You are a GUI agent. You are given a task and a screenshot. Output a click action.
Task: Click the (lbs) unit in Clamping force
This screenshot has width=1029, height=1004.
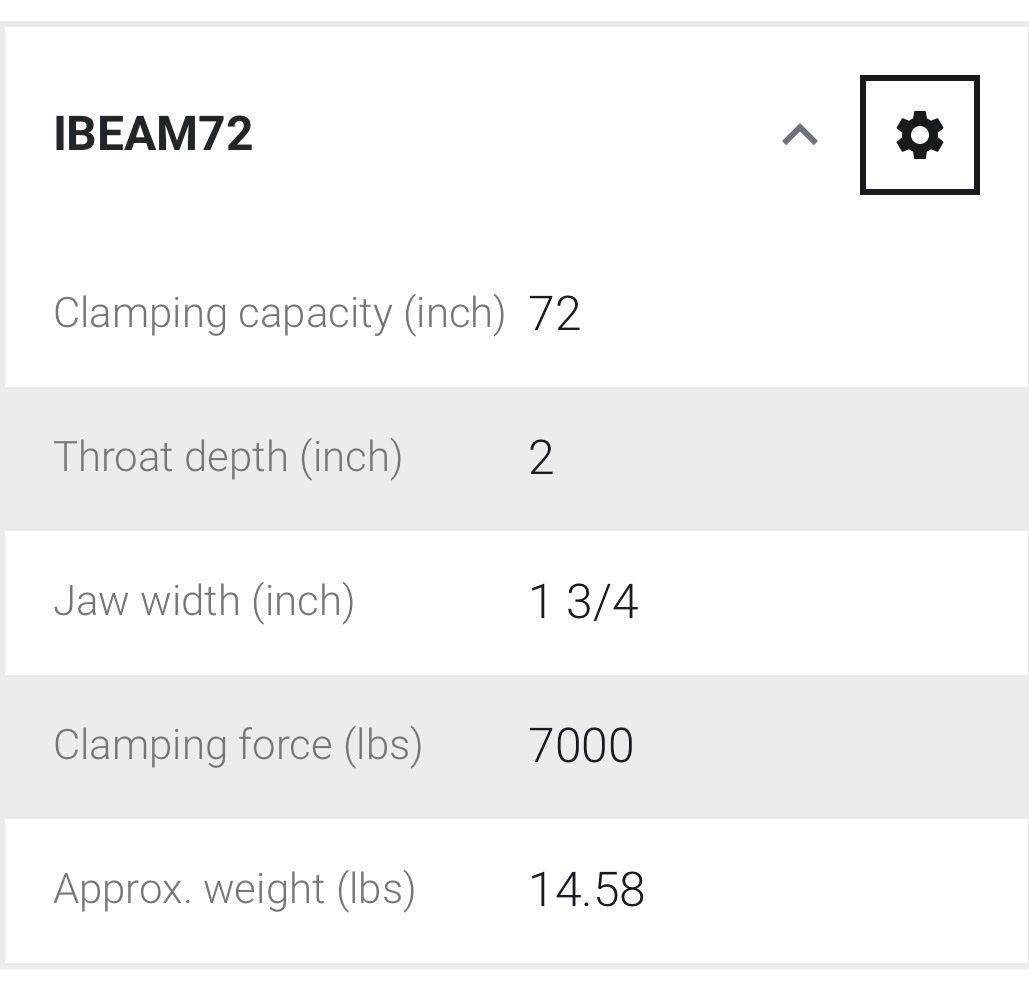click(383, 746)
